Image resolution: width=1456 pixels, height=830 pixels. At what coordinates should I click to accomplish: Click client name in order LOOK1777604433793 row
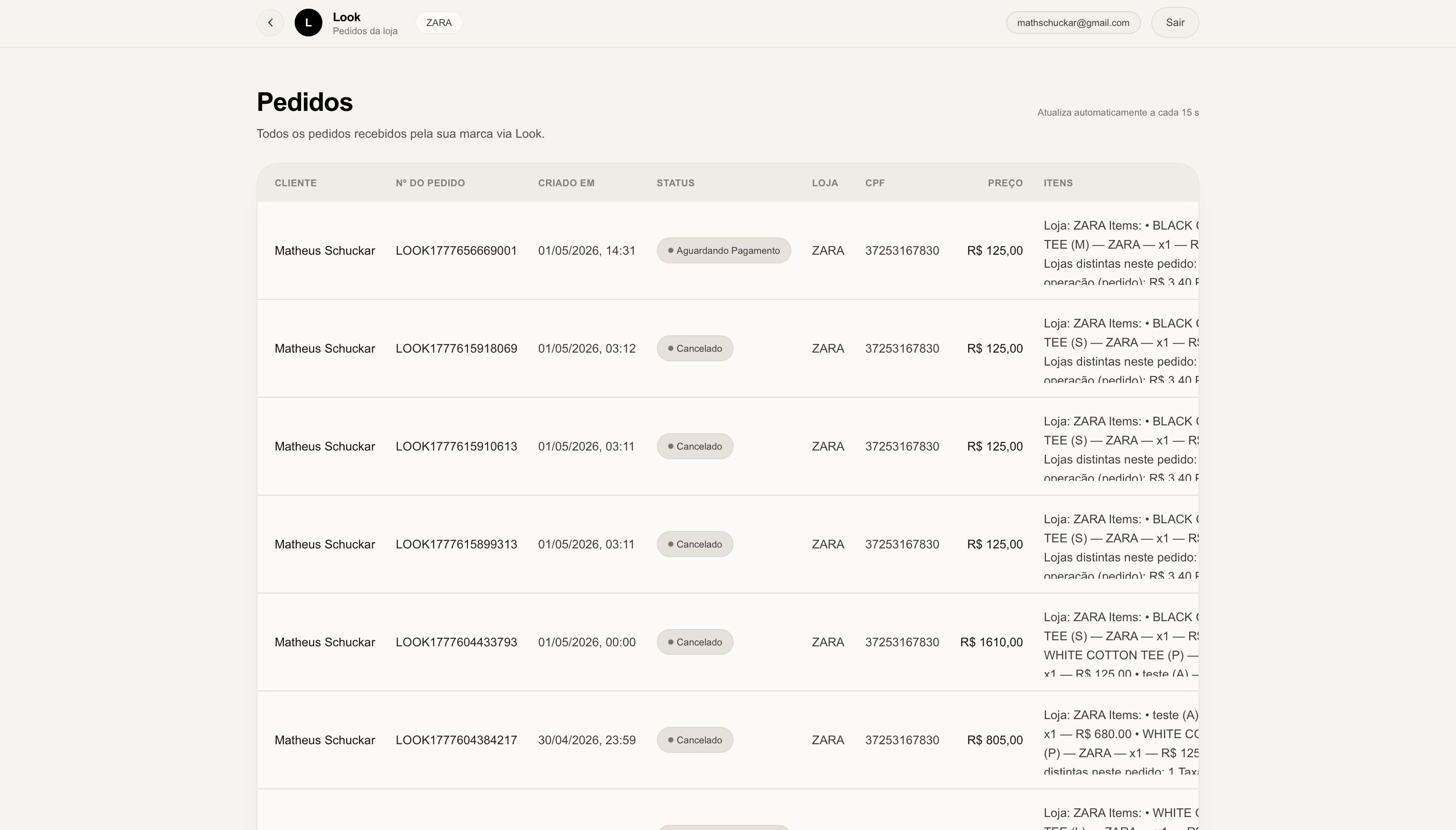coord(325,642)
